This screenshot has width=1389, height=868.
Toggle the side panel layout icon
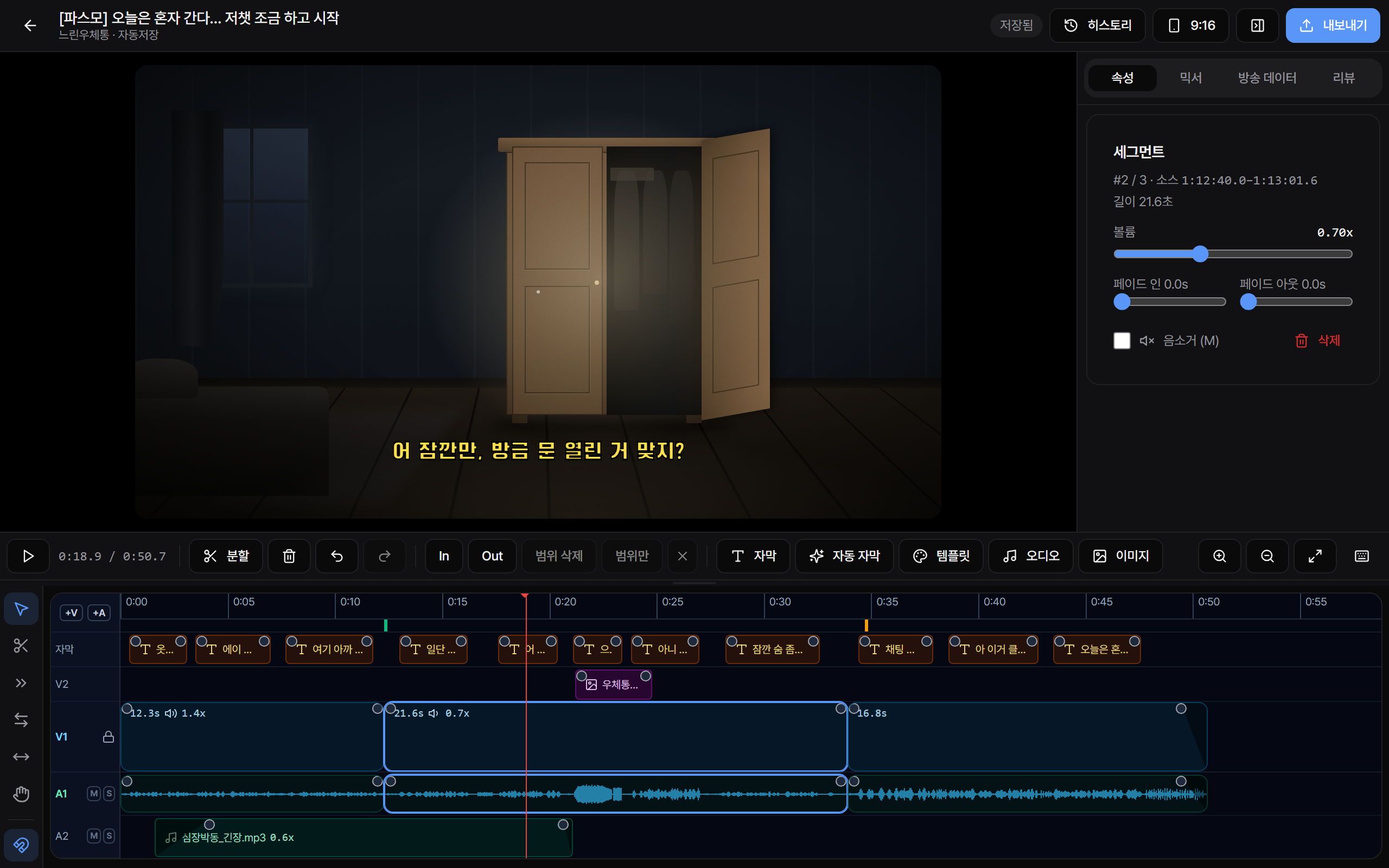(1257, 25)
